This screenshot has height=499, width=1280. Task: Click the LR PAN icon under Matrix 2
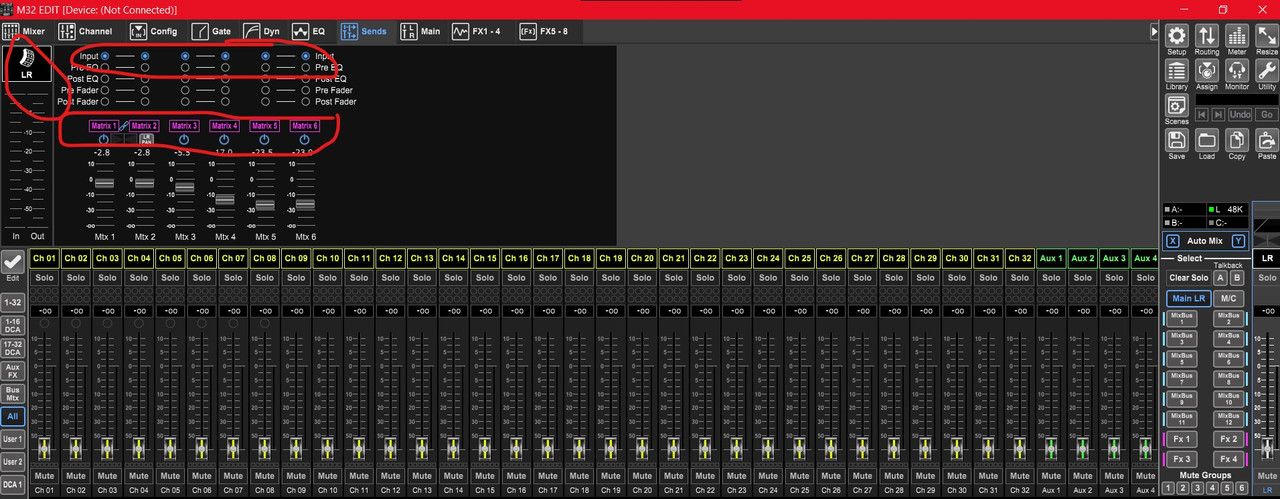pos(146,140)
